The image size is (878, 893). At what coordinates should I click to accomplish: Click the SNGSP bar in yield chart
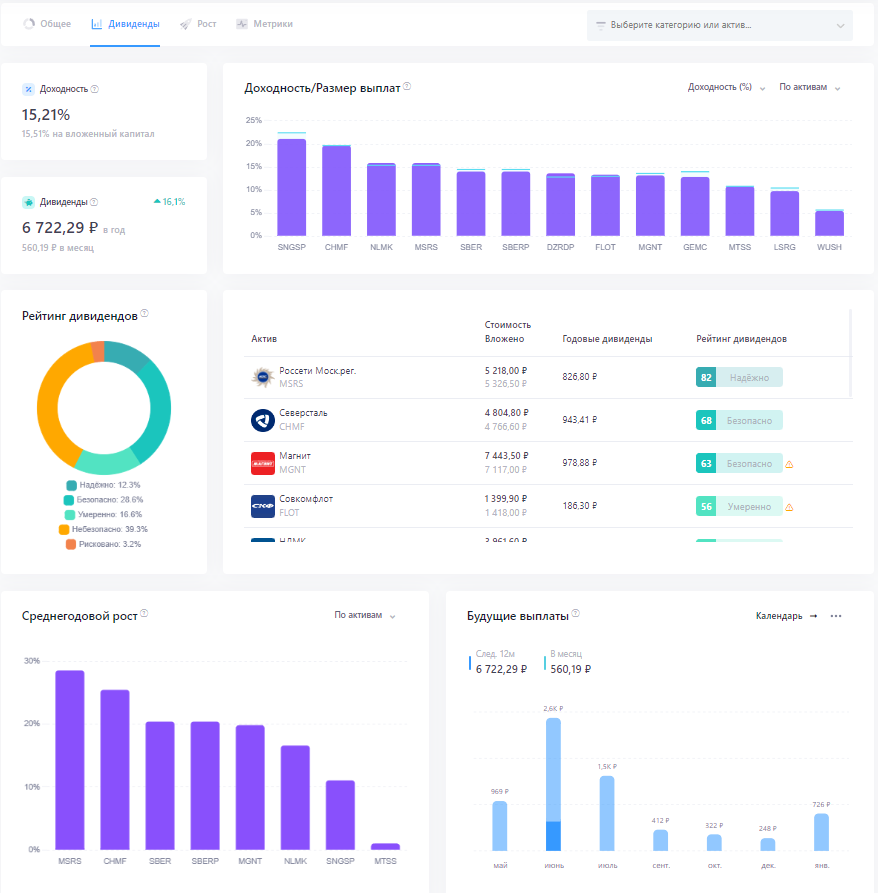click(x=292, y=187)
